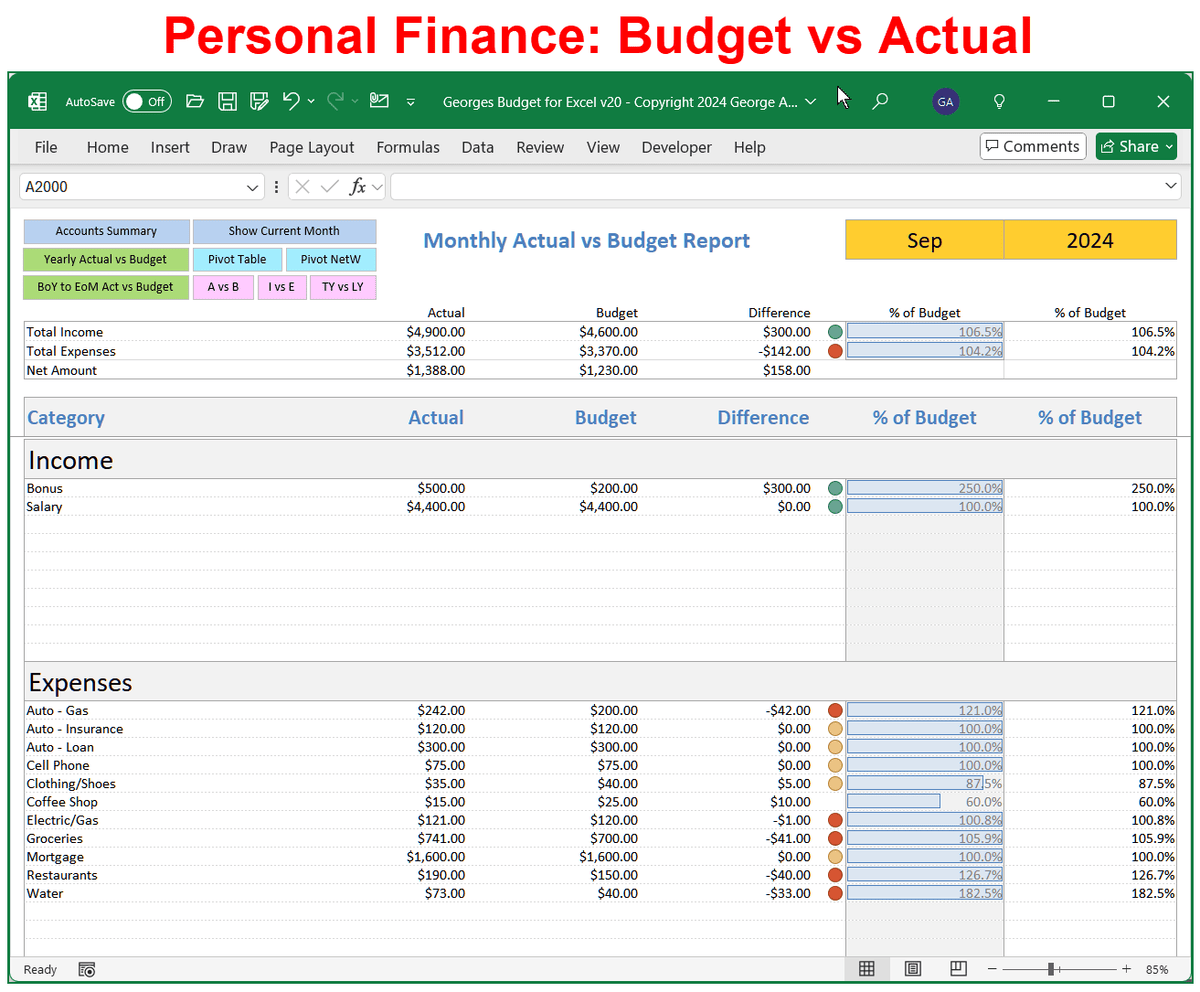
Task: Click the A vs B button
Action: [223, 288]
